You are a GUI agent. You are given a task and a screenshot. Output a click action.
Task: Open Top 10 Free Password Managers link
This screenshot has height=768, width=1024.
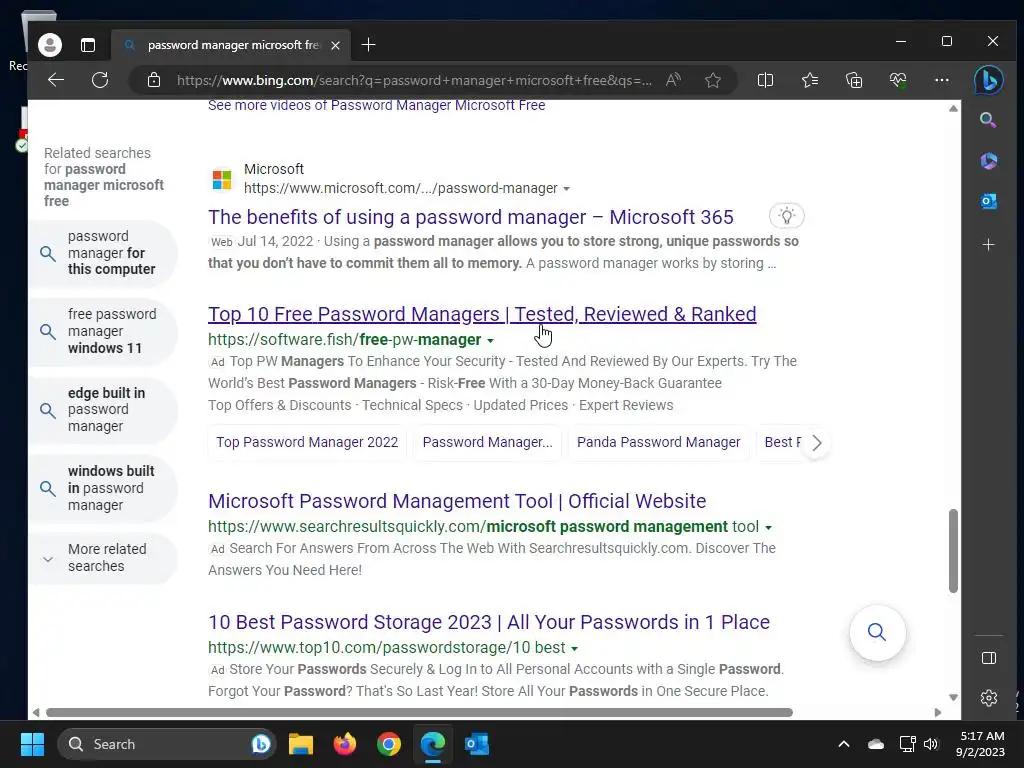[x=482, y=314]
